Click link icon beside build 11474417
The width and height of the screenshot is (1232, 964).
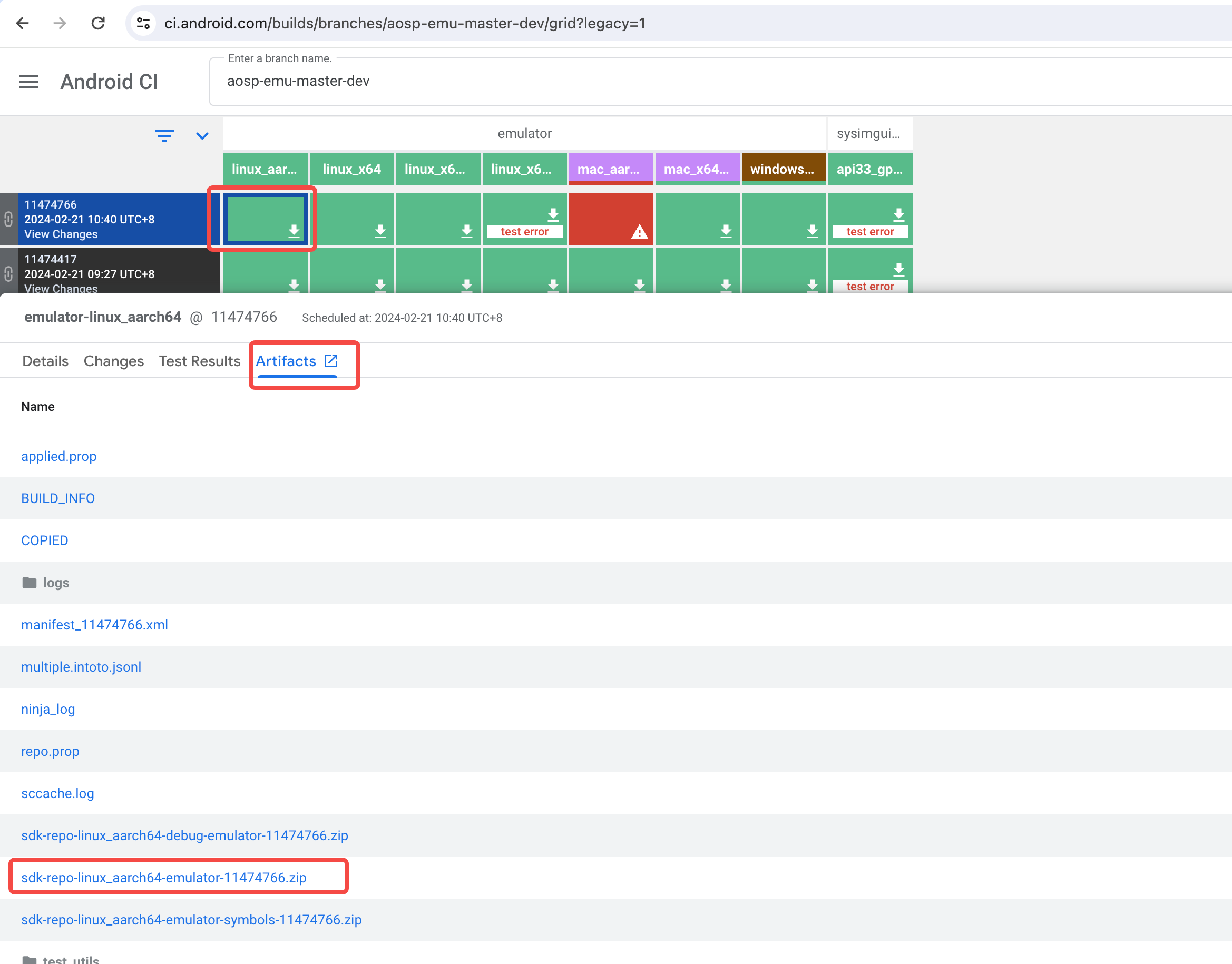pyautogui.click(x=8, y=274)
